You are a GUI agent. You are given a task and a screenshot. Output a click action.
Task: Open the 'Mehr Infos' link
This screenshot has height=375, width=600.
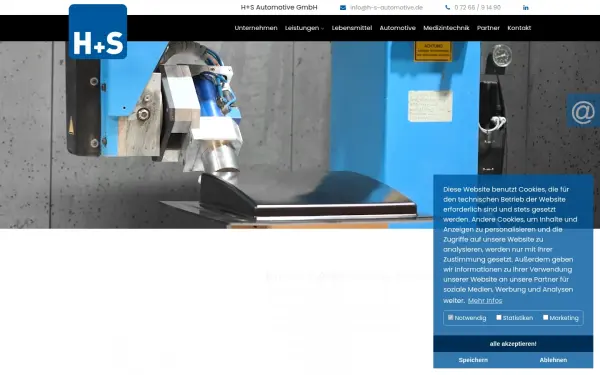[x=485, y=301]
